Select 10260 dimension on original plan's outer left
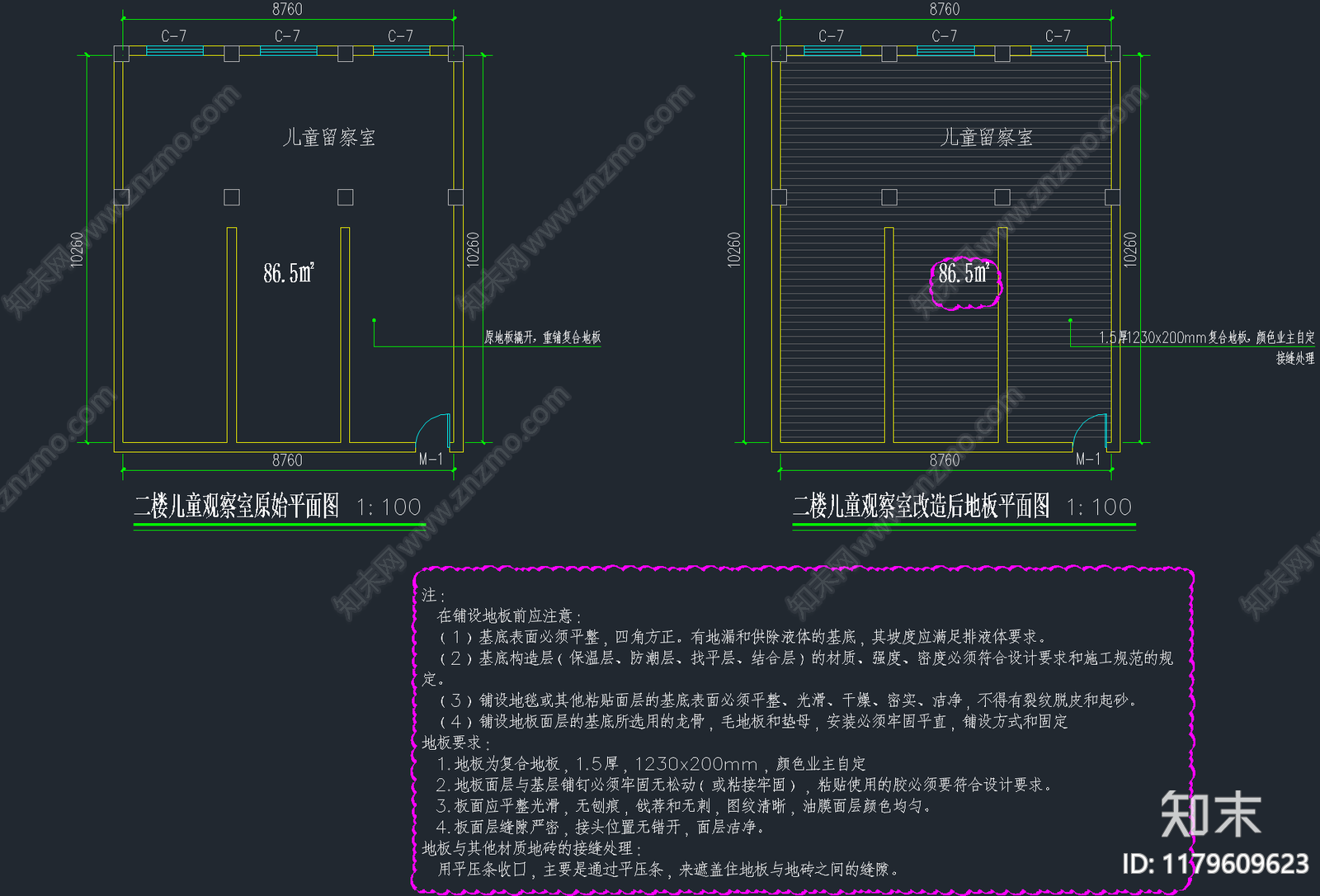This screenshot has width=1320, height=896. (77, 249)
